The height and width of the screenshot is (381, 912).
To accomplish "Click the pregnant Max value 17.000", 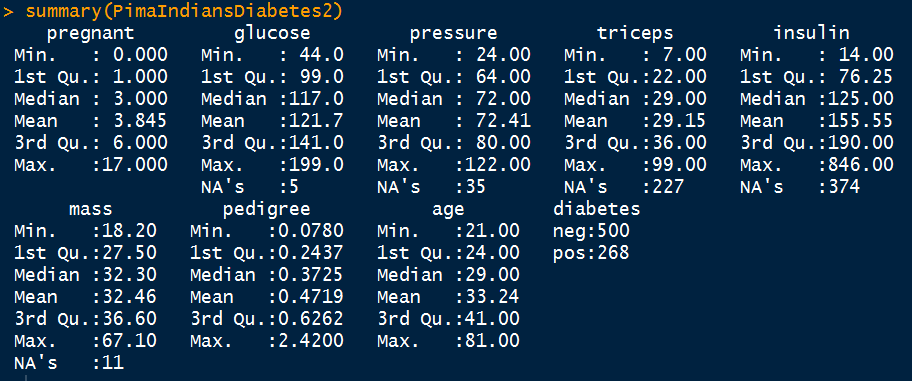I will tap(135, 165).
